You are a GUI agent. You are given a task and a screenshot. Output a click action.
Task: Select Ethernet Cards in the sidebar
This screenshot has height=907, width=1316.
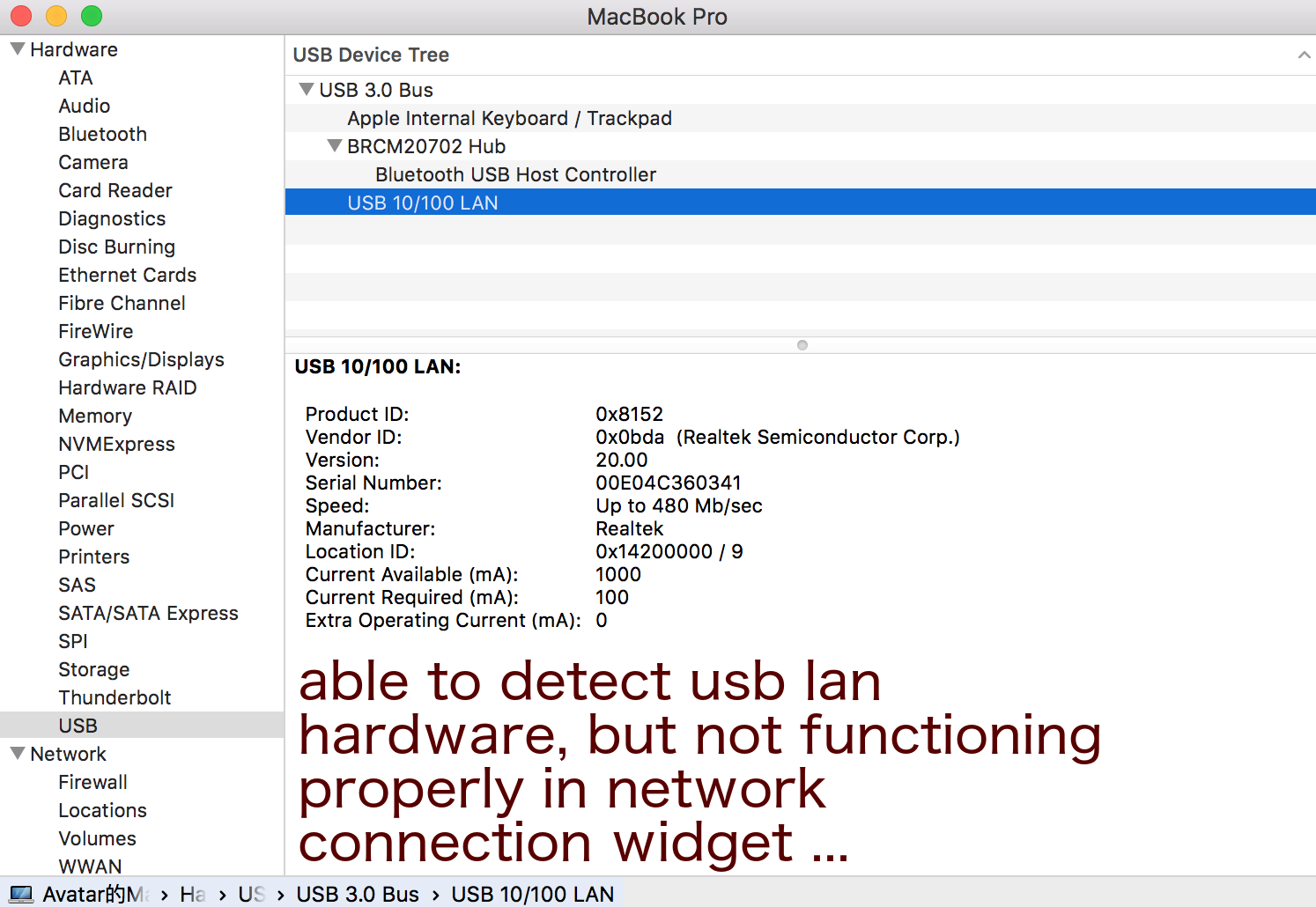(128, 275)
